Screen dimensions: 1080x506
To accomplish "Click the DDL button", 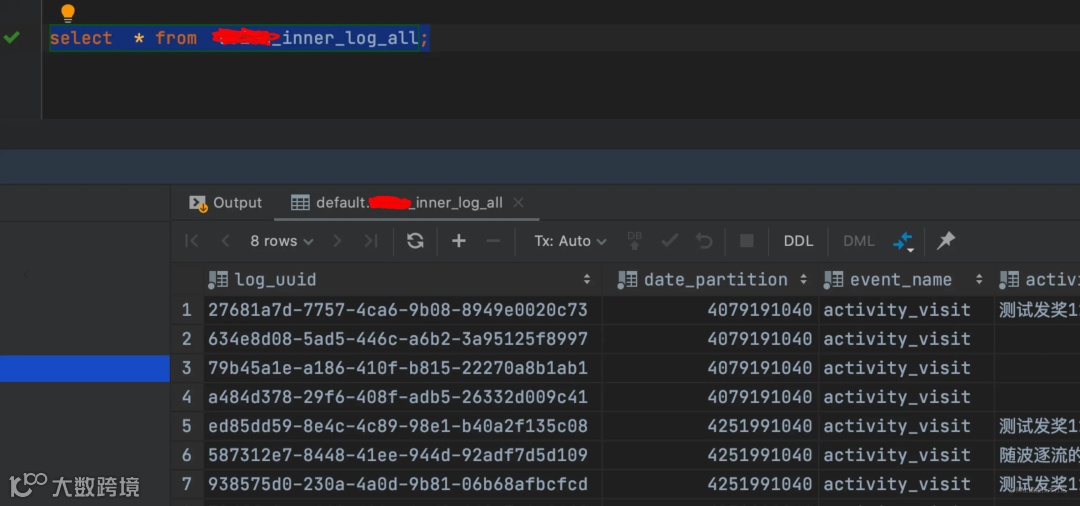I will point(798,241).
